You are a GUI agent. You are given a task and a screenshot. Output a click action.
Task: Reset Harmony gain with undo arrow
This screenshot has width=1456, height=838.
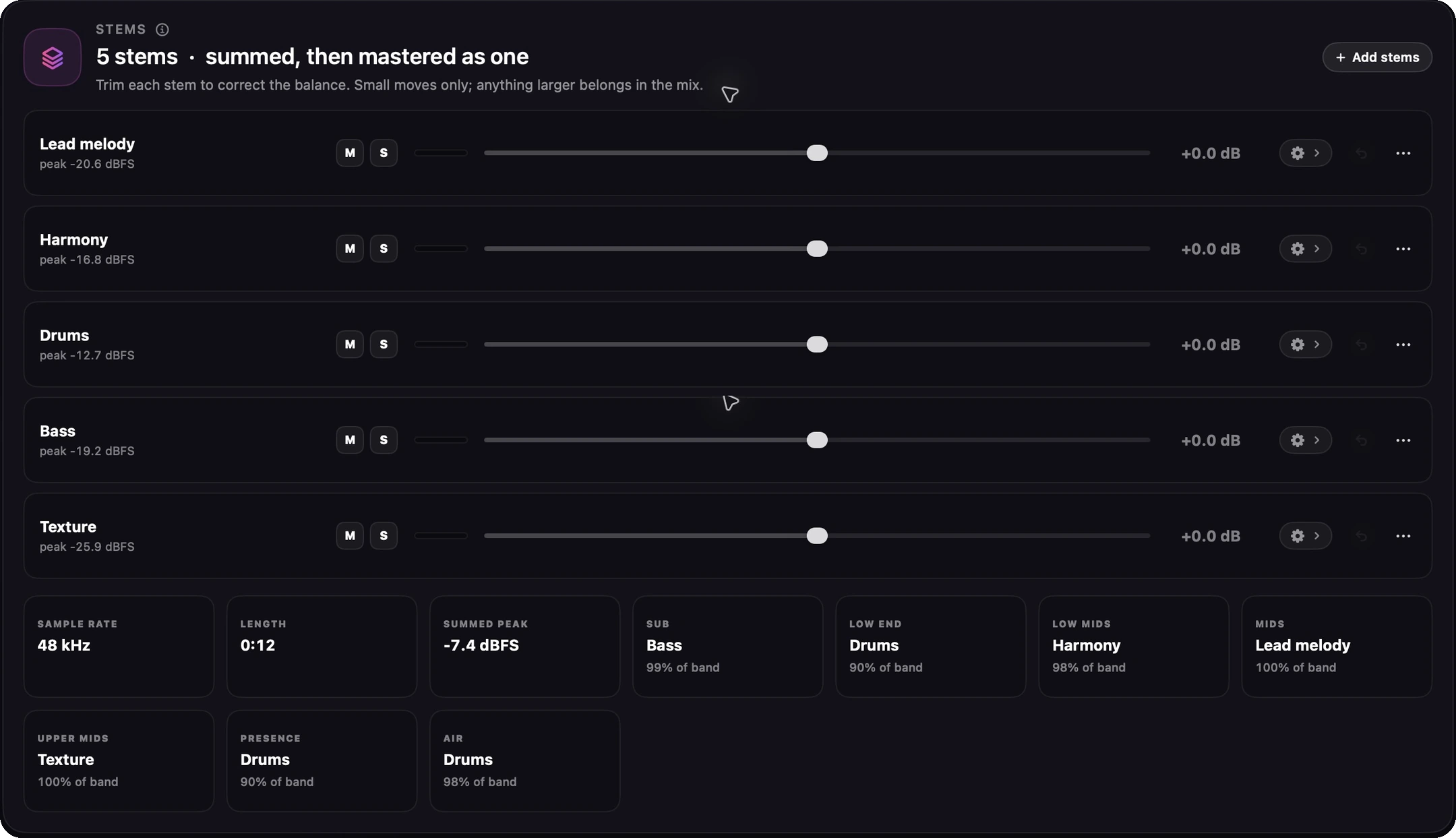click(1362, 249)
